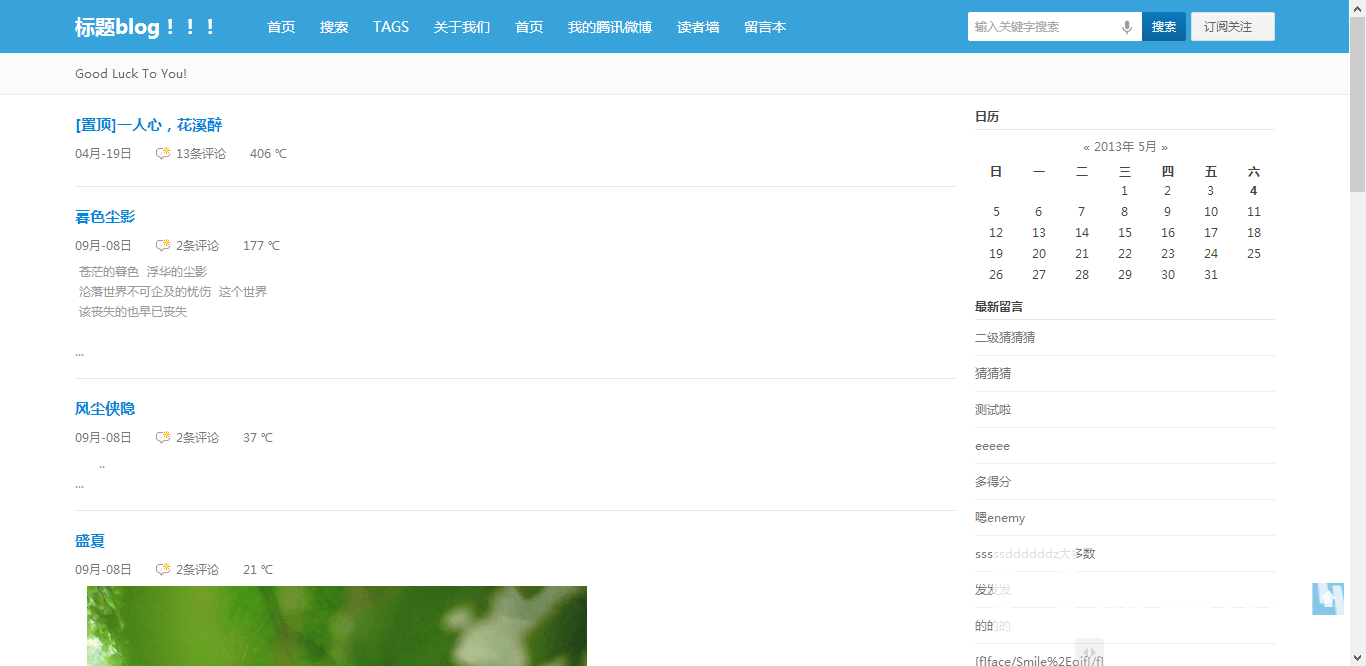Open 关于我们 in the navigation bar
The width and height of the screenshot is (1366, 666).
(x=462, y=27)
